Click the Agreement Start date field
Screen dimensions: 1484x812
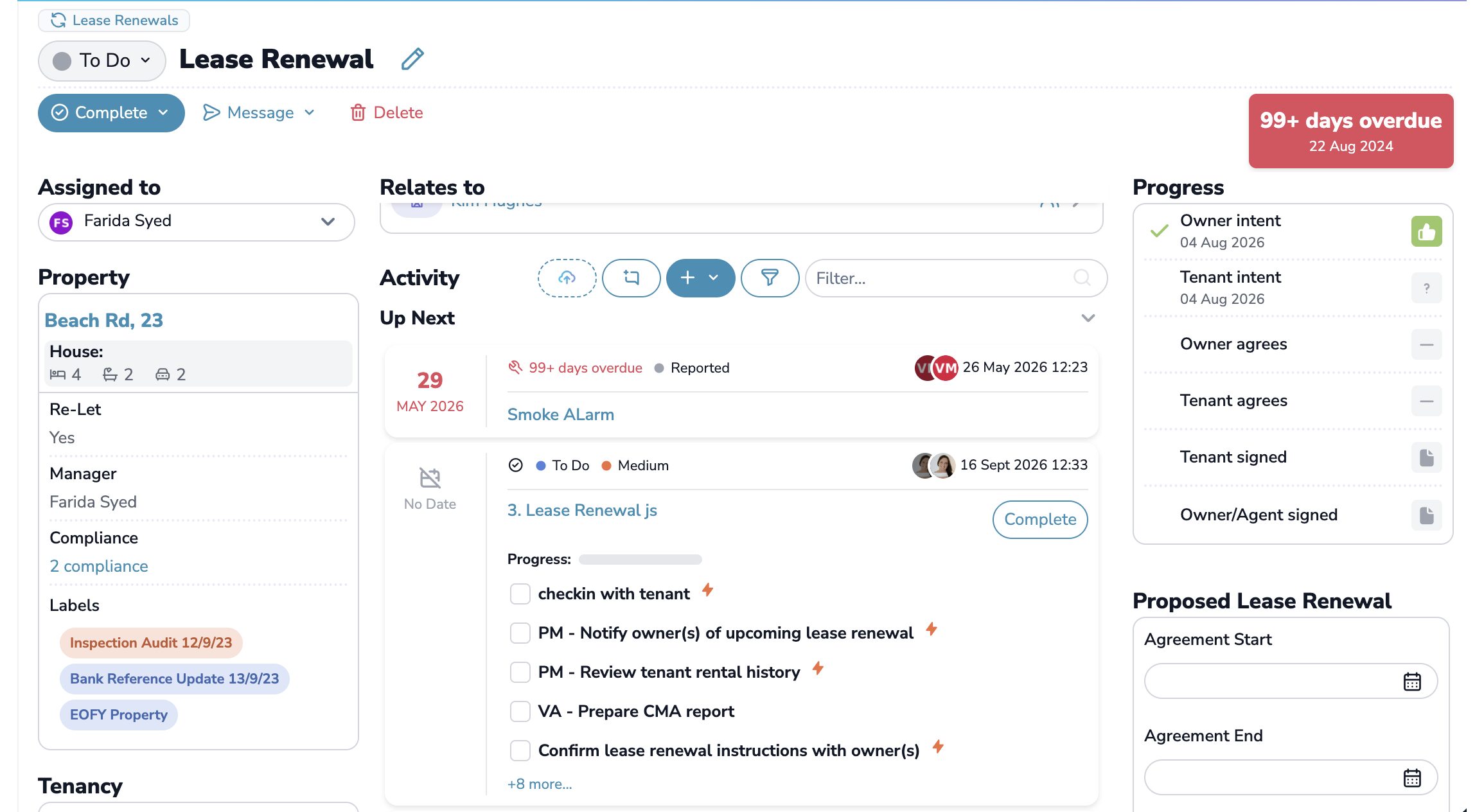coord(1291,681)
